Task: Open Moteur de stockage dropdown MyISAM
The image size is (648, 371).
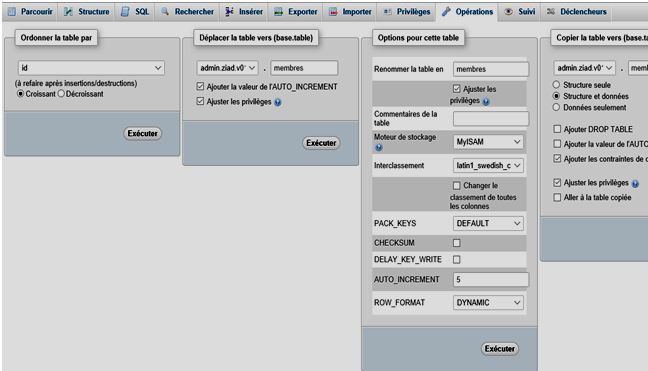Action: pyautogui.click(x=488, y=142)
